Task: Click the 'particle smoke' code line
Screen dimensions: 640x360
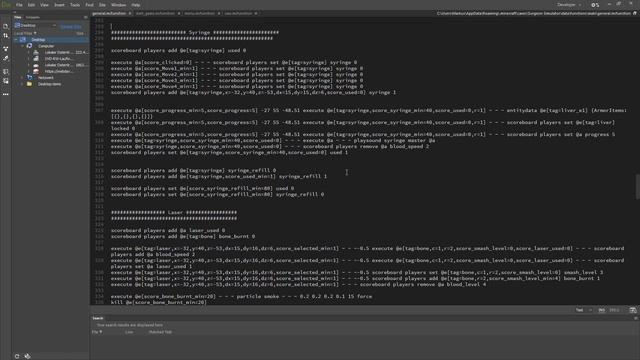Action: (241, 296)
